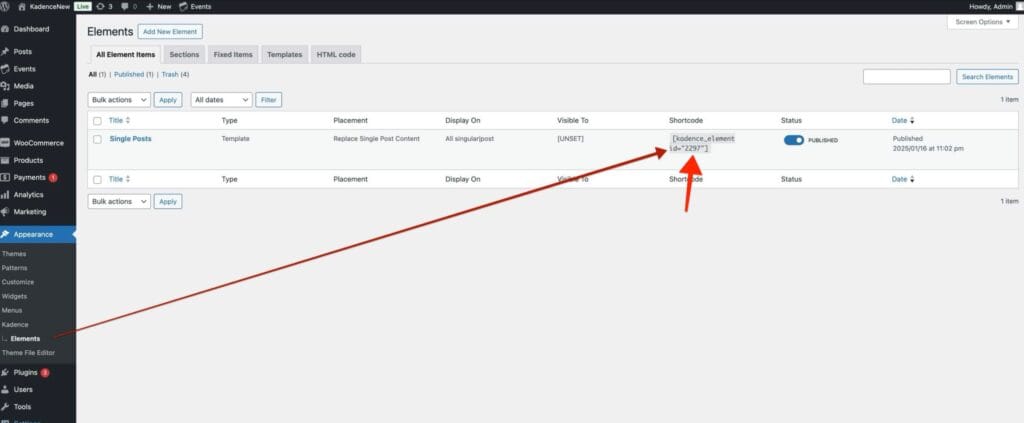Click the Dashboard icon in sidebar
The image size is (1024, 423).
[x=6, y=29]
